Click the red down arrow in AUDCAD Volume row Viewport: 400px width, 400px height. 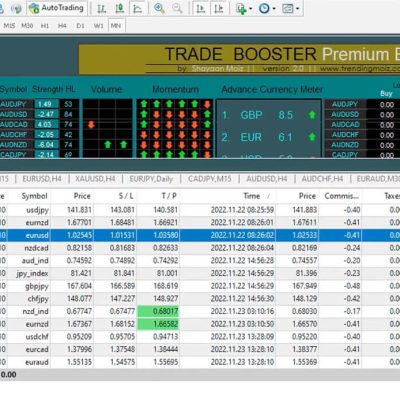(91, 125)
